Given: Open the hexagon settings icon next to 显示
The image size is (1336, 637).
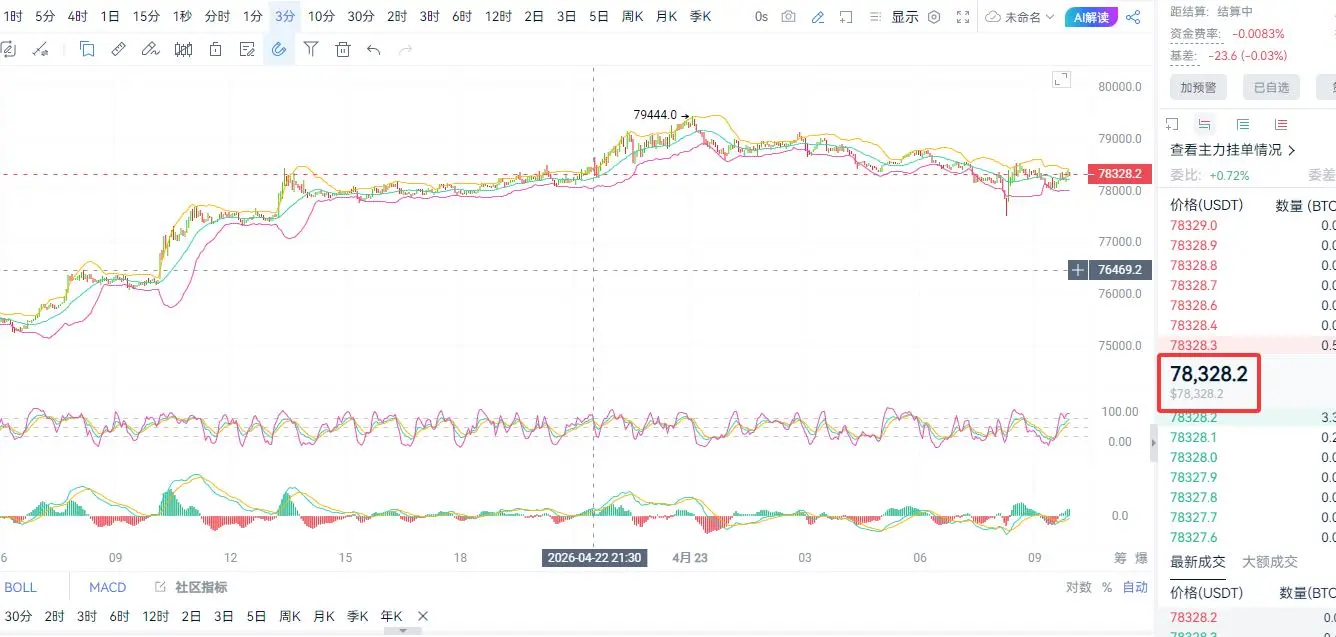Looking at the screenshot, I should [934, 17].
